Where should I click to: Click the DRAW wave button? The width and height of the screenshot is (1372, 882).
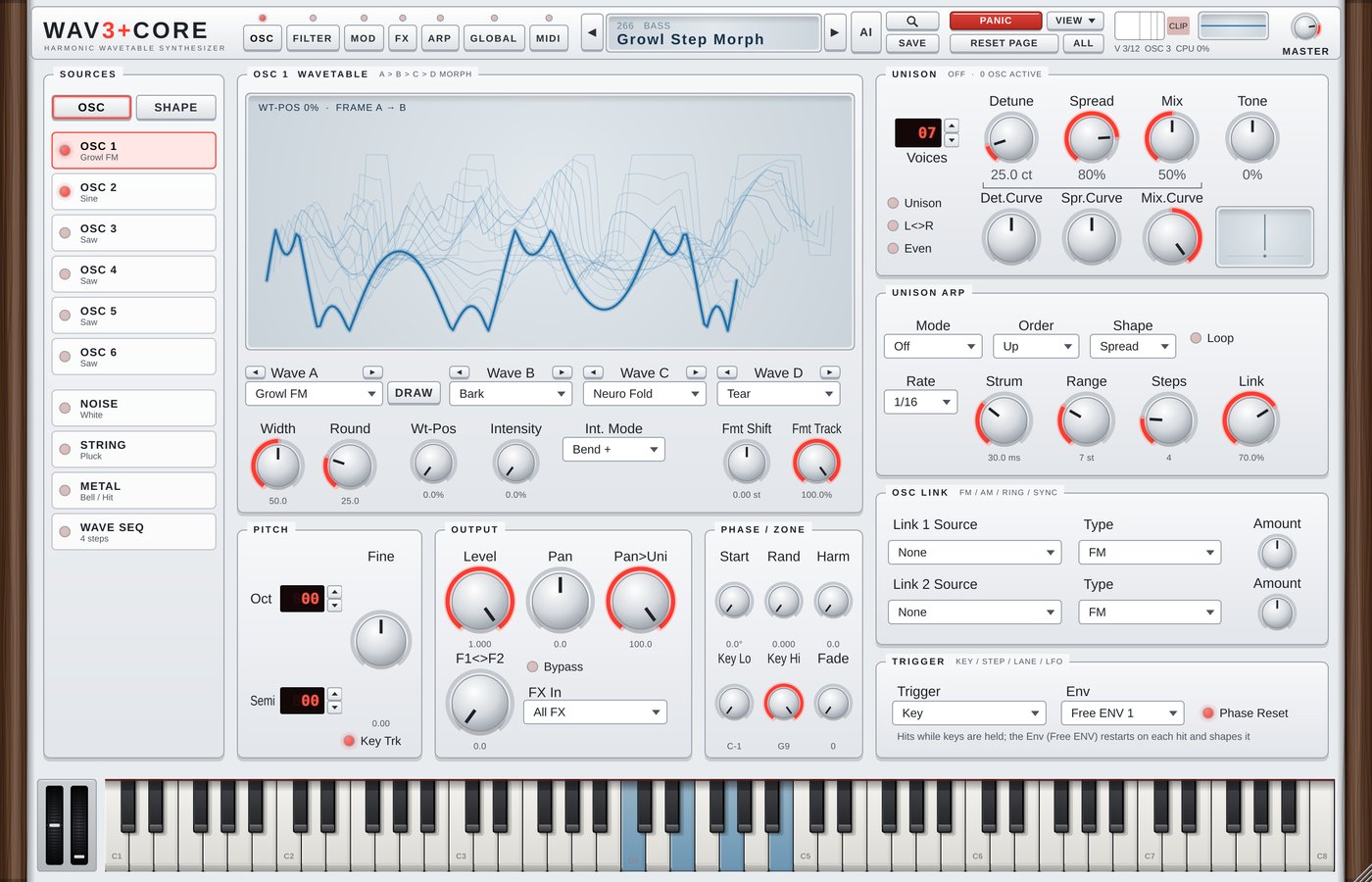414,393
